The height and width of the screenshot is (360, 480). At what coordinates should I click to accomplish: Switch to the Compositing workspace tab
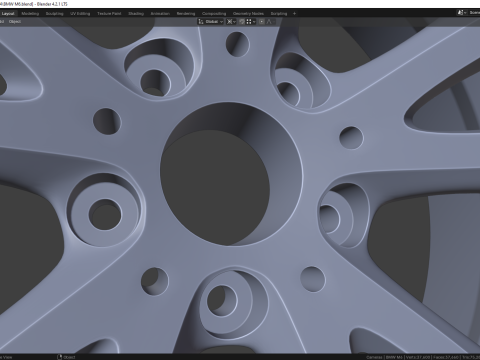point(214,14)
